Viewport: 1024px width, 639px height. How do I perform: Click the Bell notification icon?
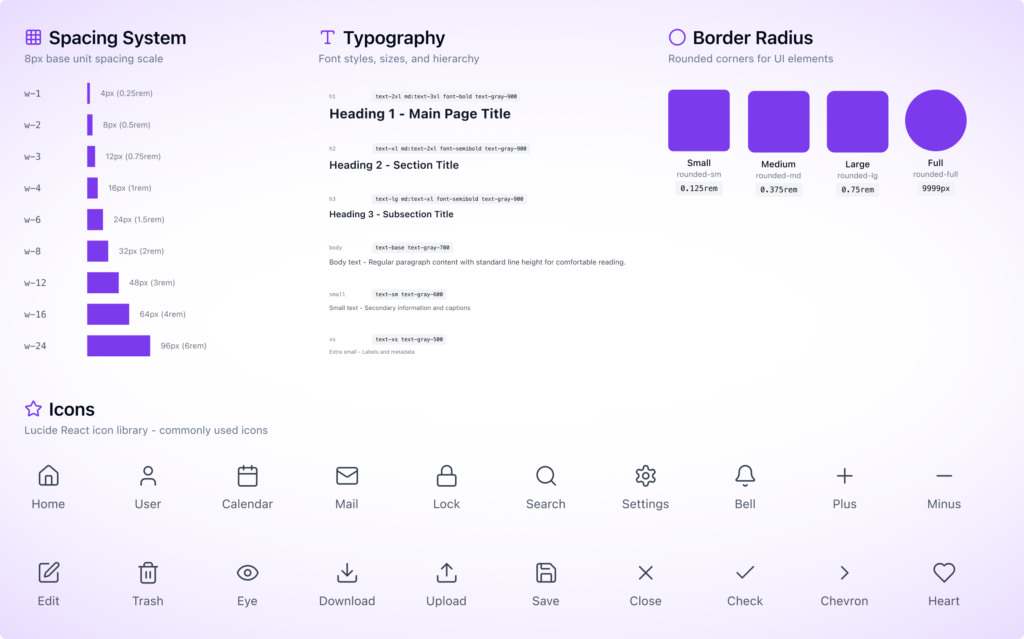coord(745,476)
